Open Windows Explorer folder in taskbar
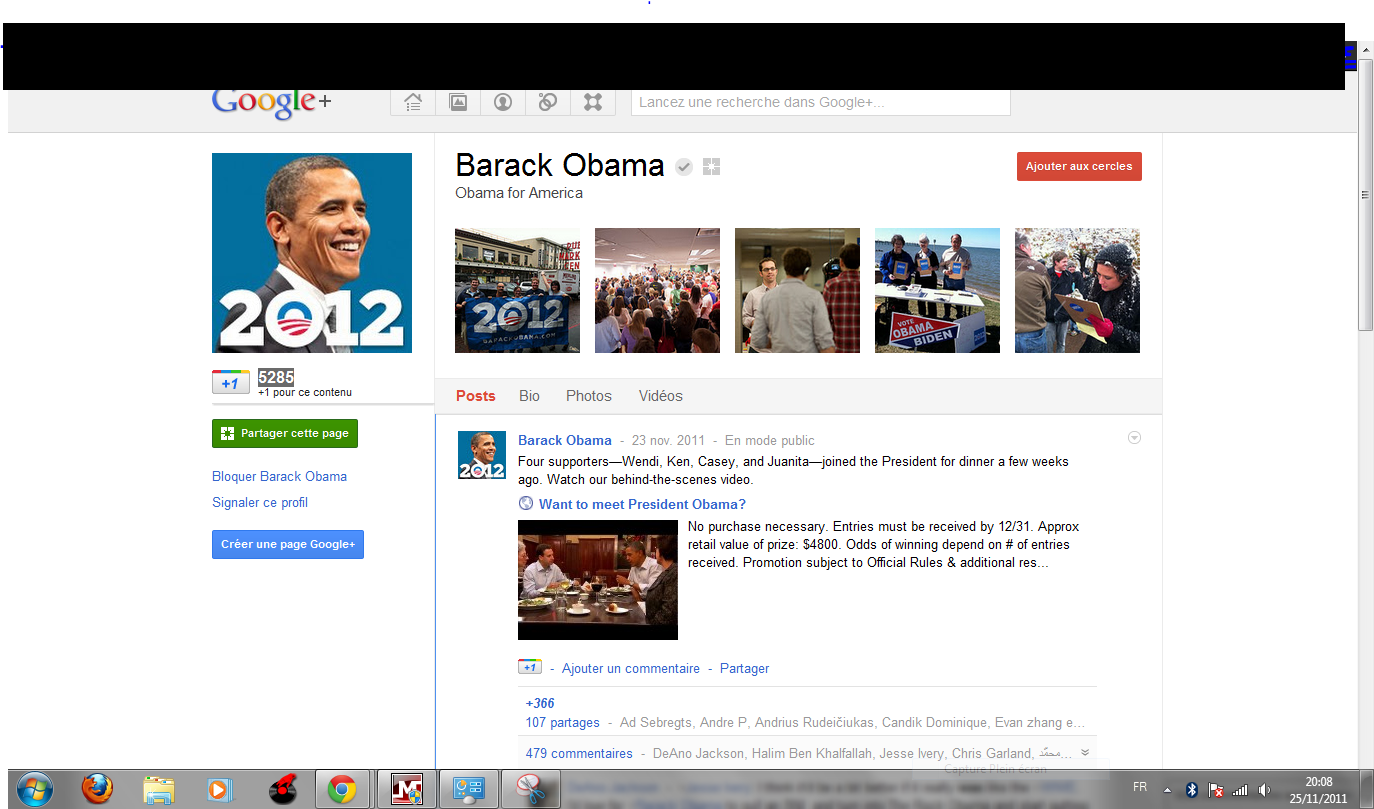Viewport: 1374px width, 809px height. tap(159, 790)
